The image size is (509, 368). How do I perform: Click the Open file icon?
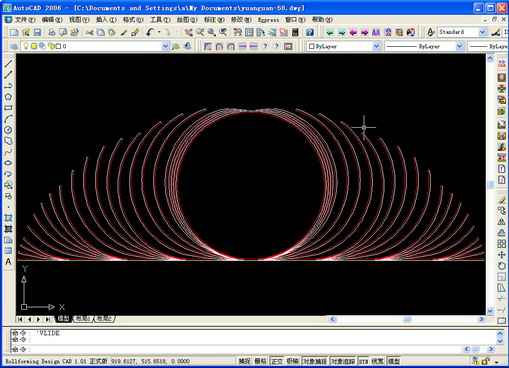tap(26, 32)
